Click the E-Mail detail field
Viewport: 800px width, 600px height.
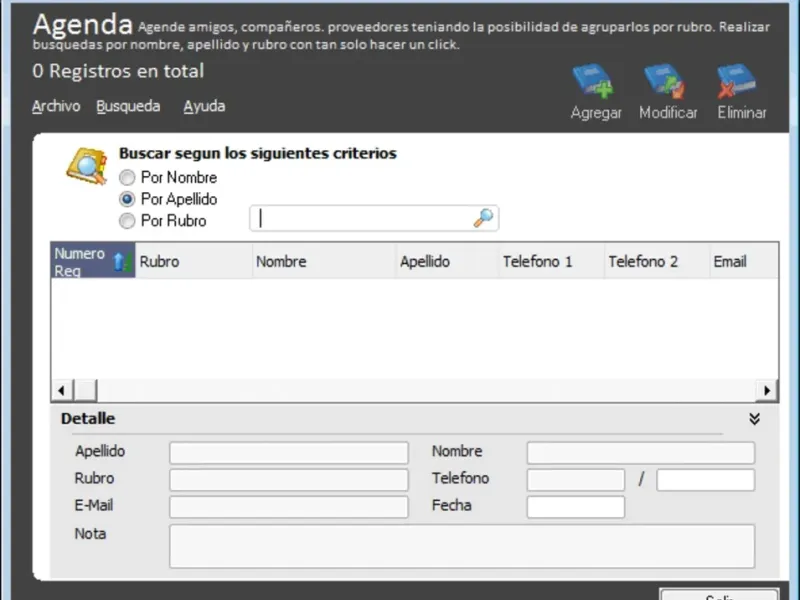(x=289, y=507)
